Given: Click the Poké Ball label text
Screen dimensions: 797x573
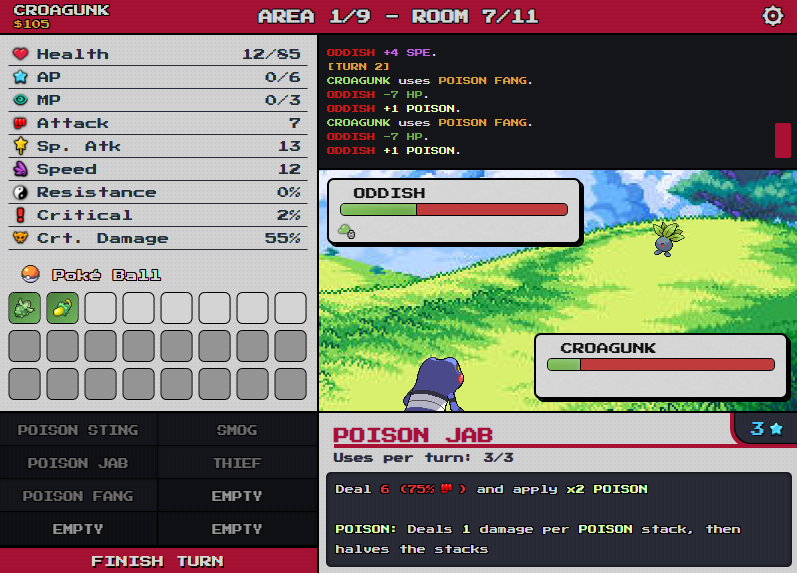Looking at the screenshot, I should click(x=106, y=275).
